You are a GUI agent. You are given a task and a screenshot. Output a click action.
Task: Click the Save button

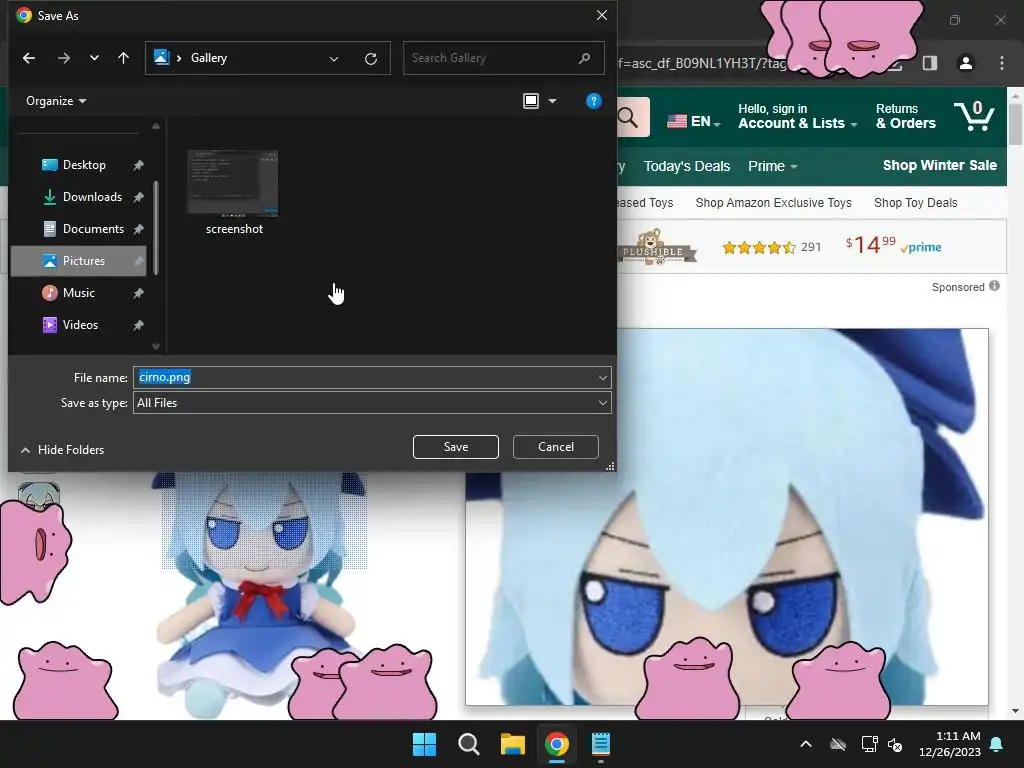[x=456, y=447]
